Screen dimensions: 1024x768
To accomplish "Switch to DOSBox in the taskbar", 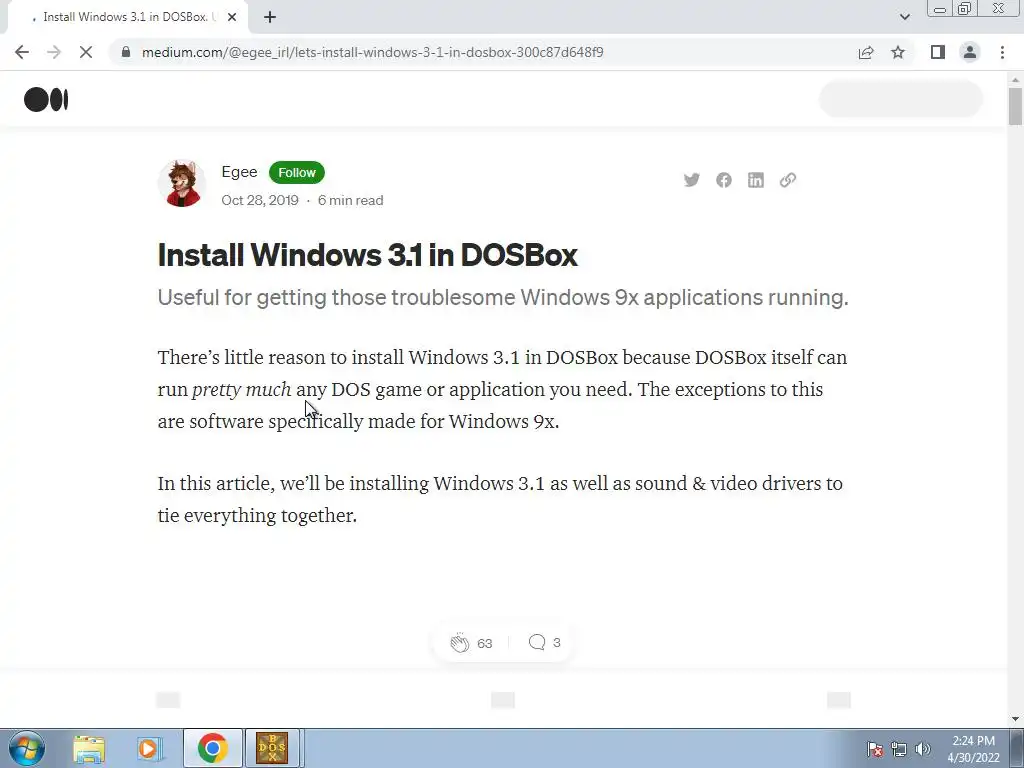I will tap(272, 748).
